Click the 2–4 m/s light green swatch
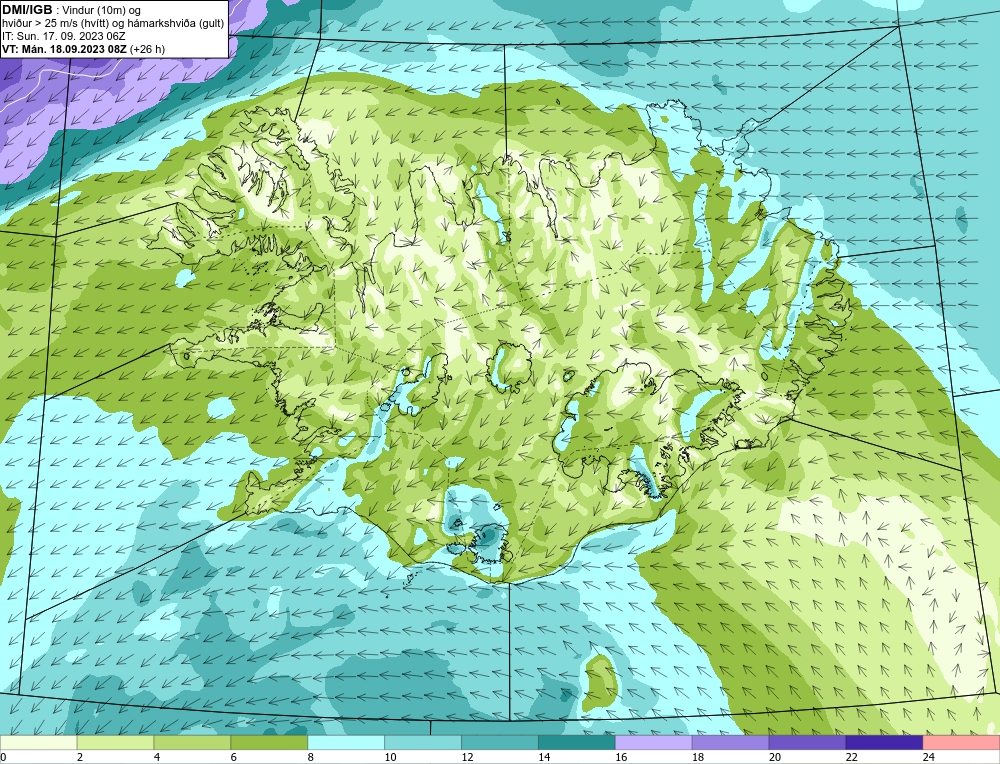 coord(115,743)
